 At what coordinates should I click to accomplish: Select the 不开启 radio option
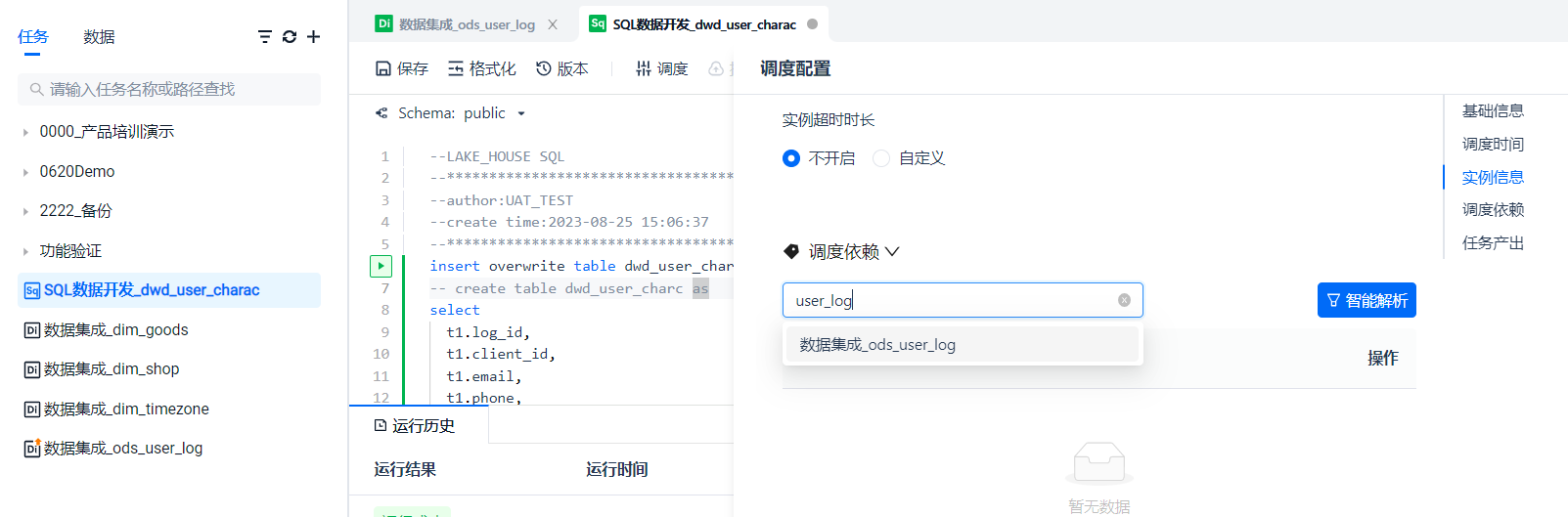791,158
